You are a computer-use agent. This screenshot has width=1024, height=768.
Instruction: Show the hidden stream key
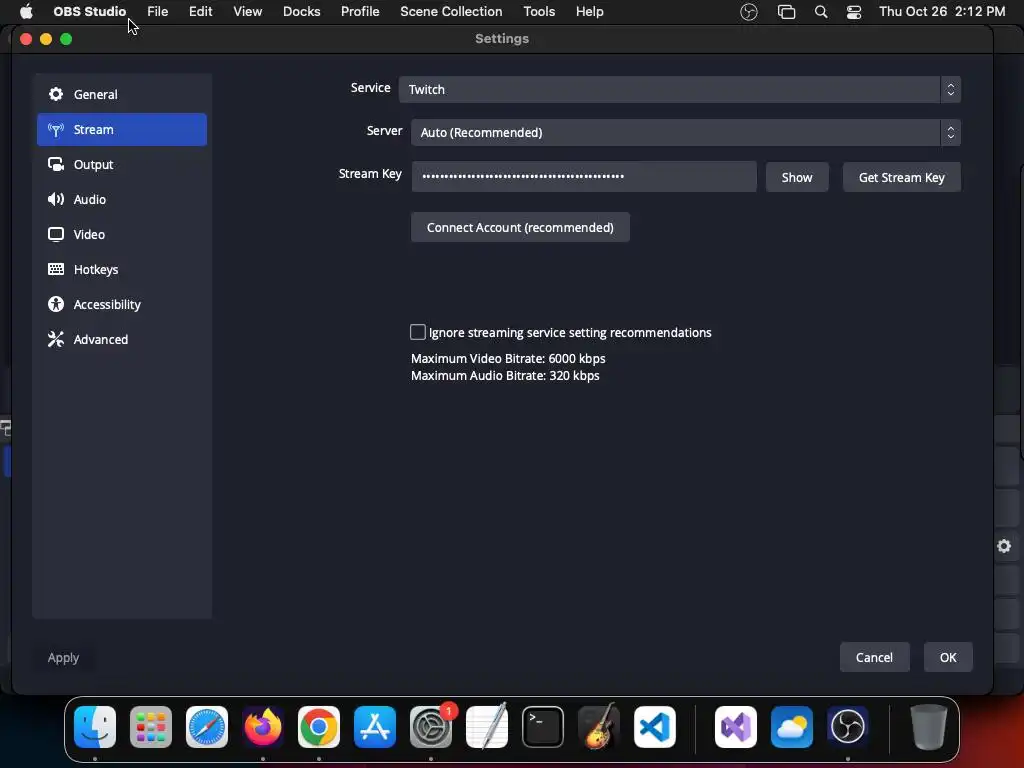797,177
